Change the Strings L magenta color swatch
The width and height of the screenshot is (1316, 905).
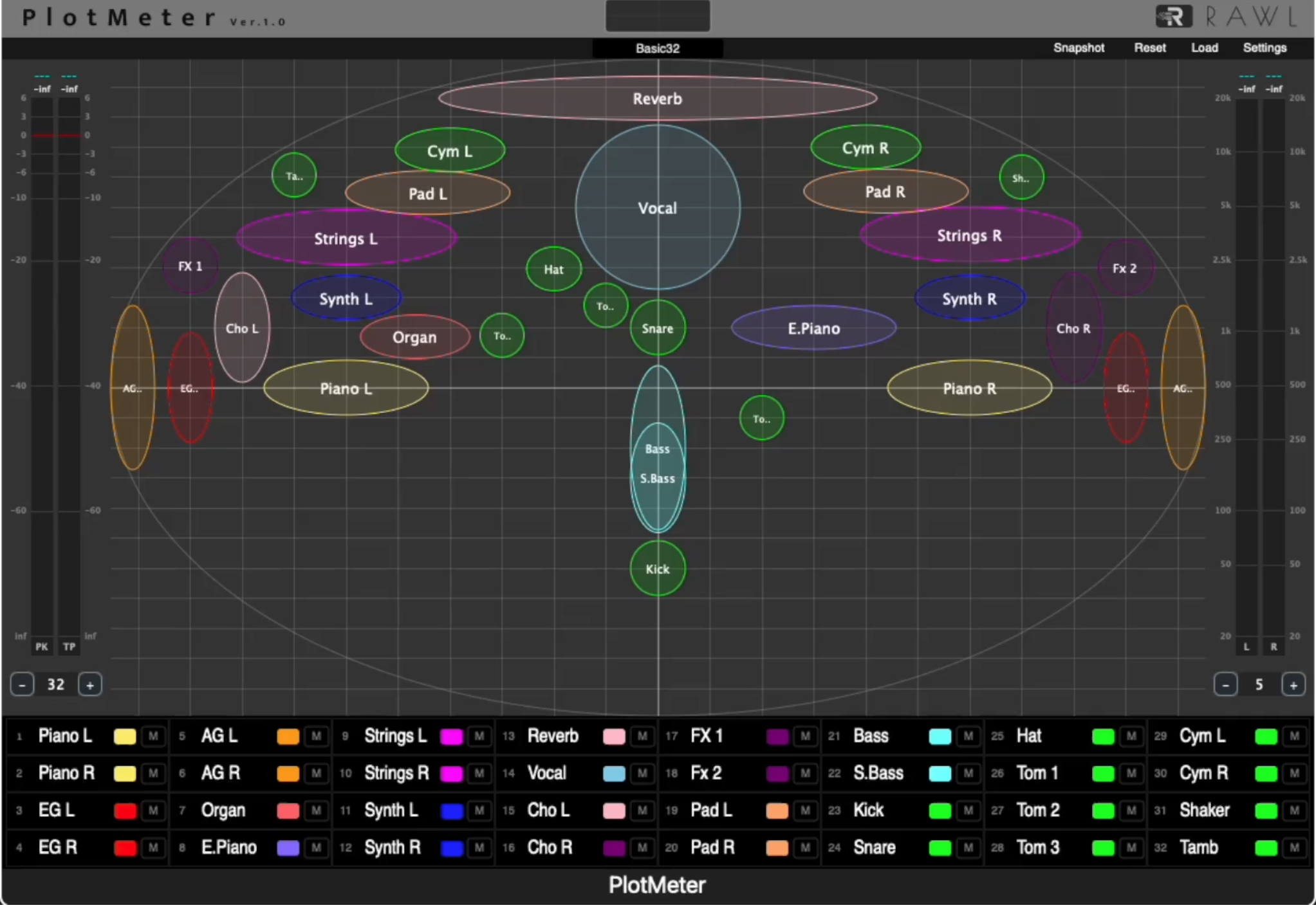pos(451,736)
